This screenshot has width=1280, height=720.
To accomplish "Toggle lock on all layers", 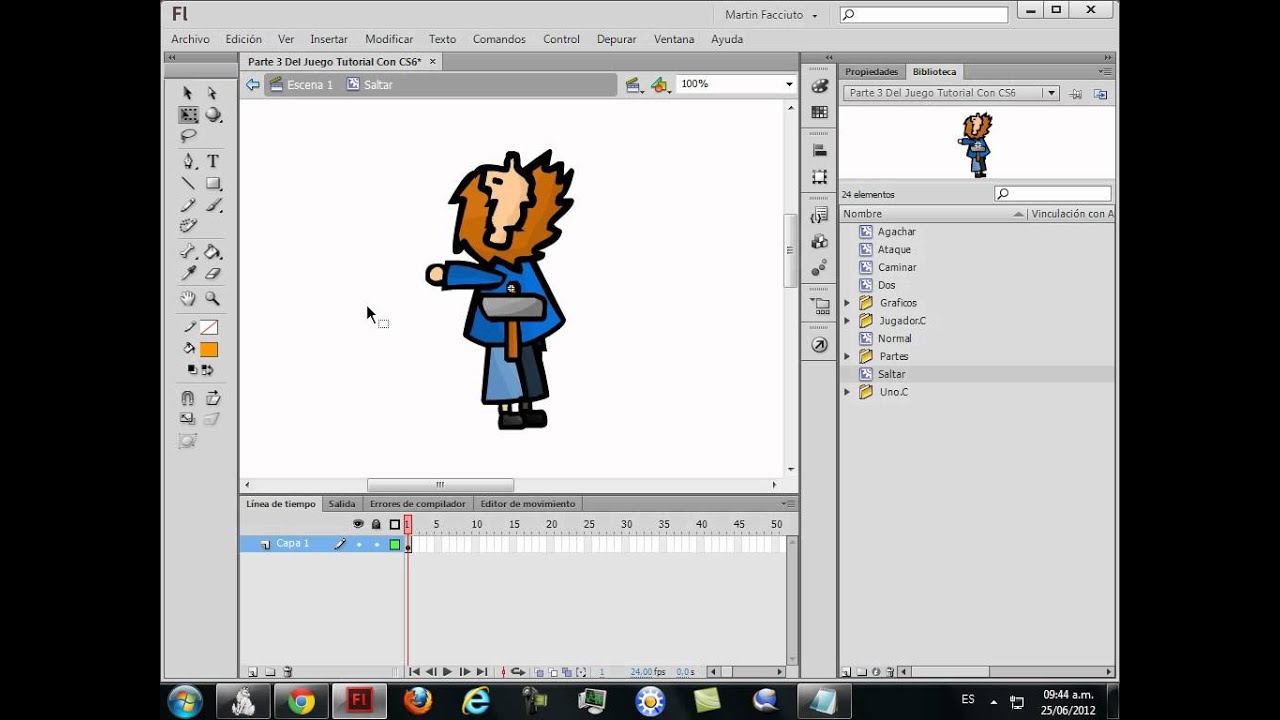I will 376,524.
